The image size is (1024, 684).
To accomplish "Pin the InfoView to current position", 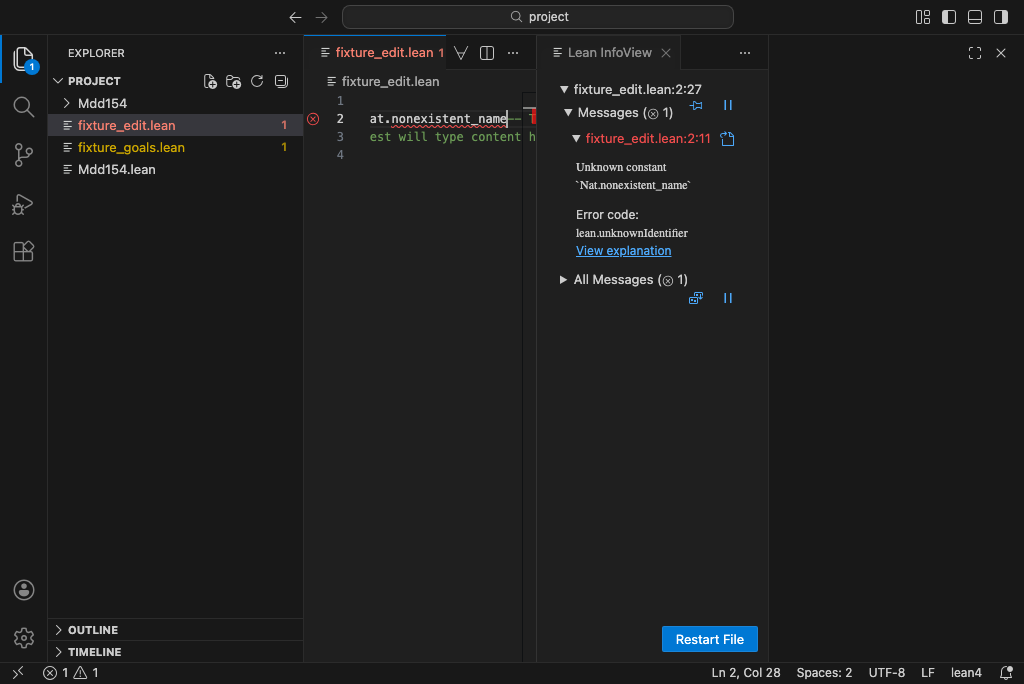I will point(697,106).
